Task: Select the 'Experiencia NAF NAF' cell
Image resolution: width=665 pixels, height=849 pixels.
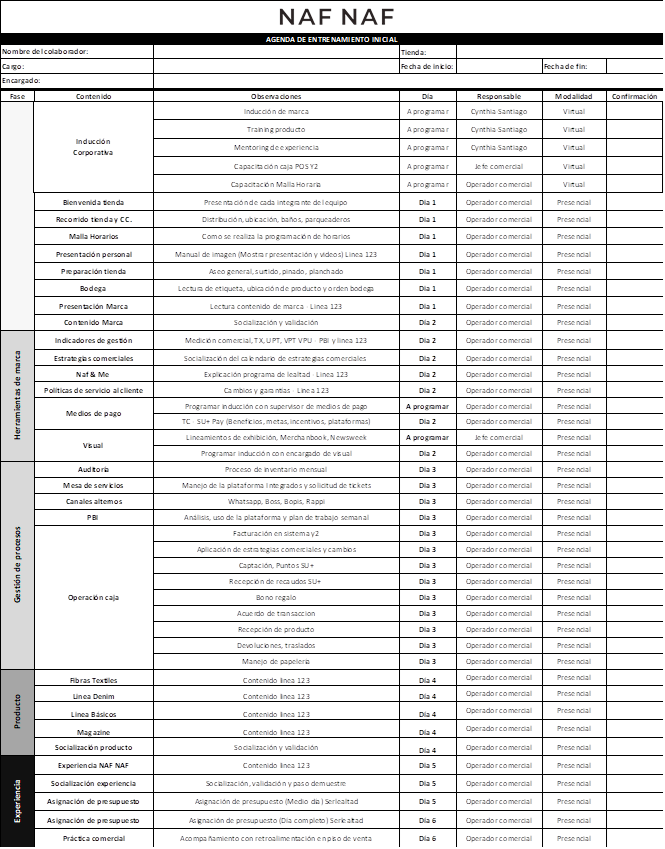Action: coord(94,766)
